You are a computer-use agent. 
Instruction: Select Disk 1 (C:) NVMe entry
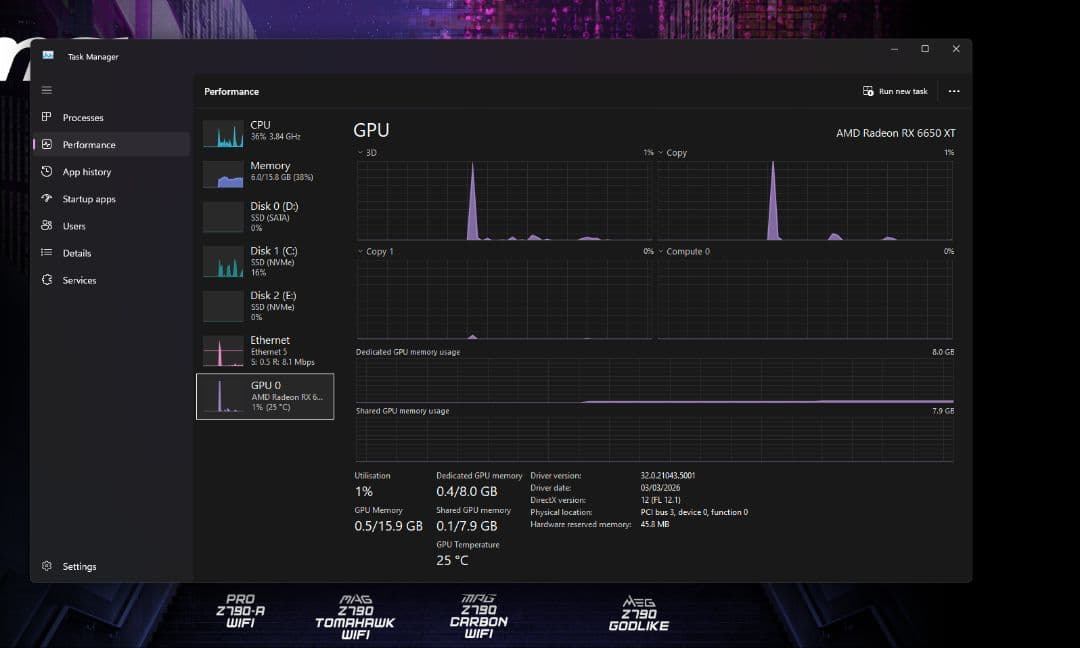pyautogui.click(x=265, y=261)
